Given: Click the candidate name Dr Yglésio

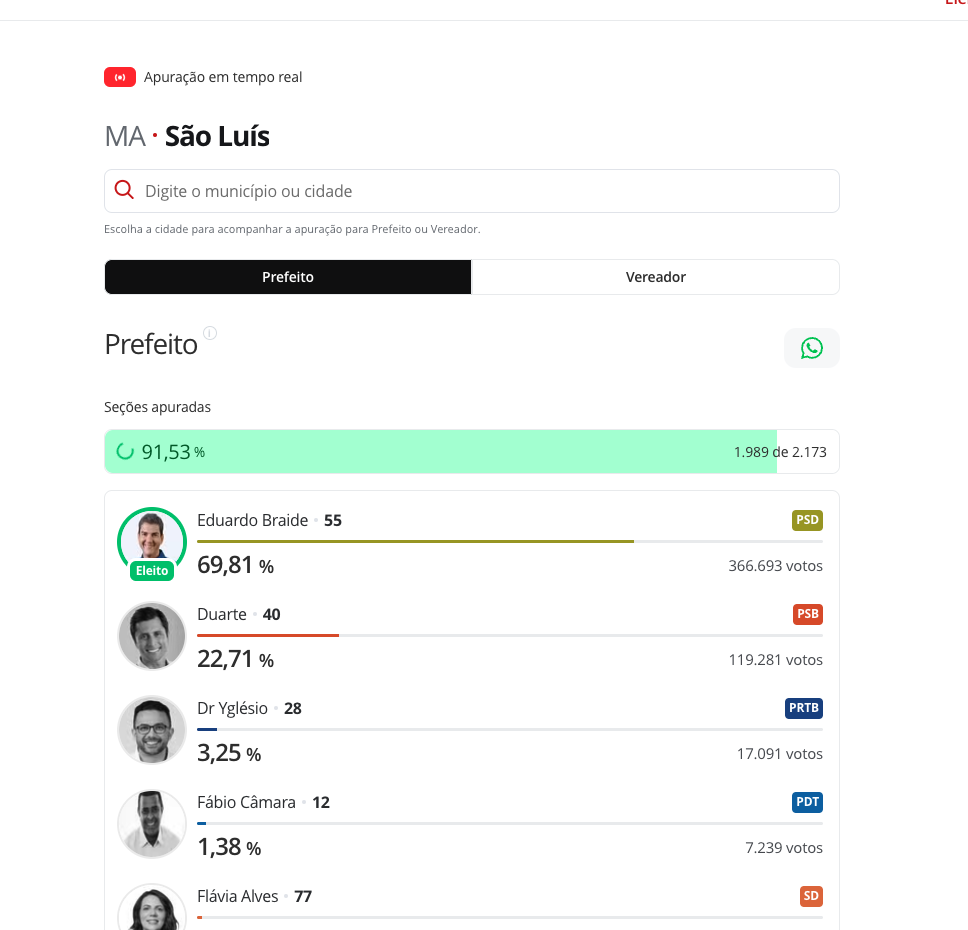Looking at the screenshot, I should pos(232,708).
